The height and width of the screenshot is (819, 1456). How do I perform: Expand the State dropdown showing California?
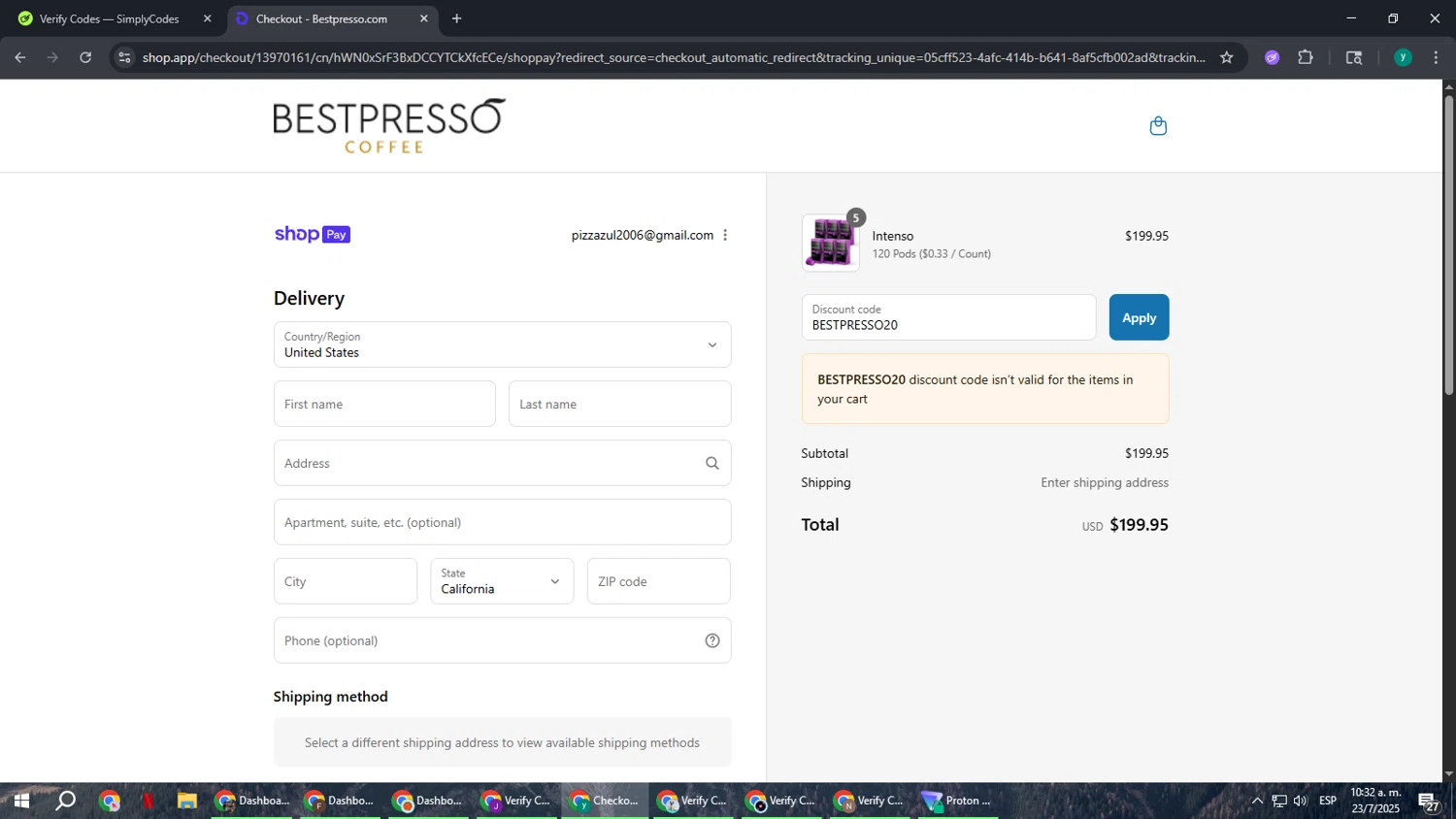(502, 581)
